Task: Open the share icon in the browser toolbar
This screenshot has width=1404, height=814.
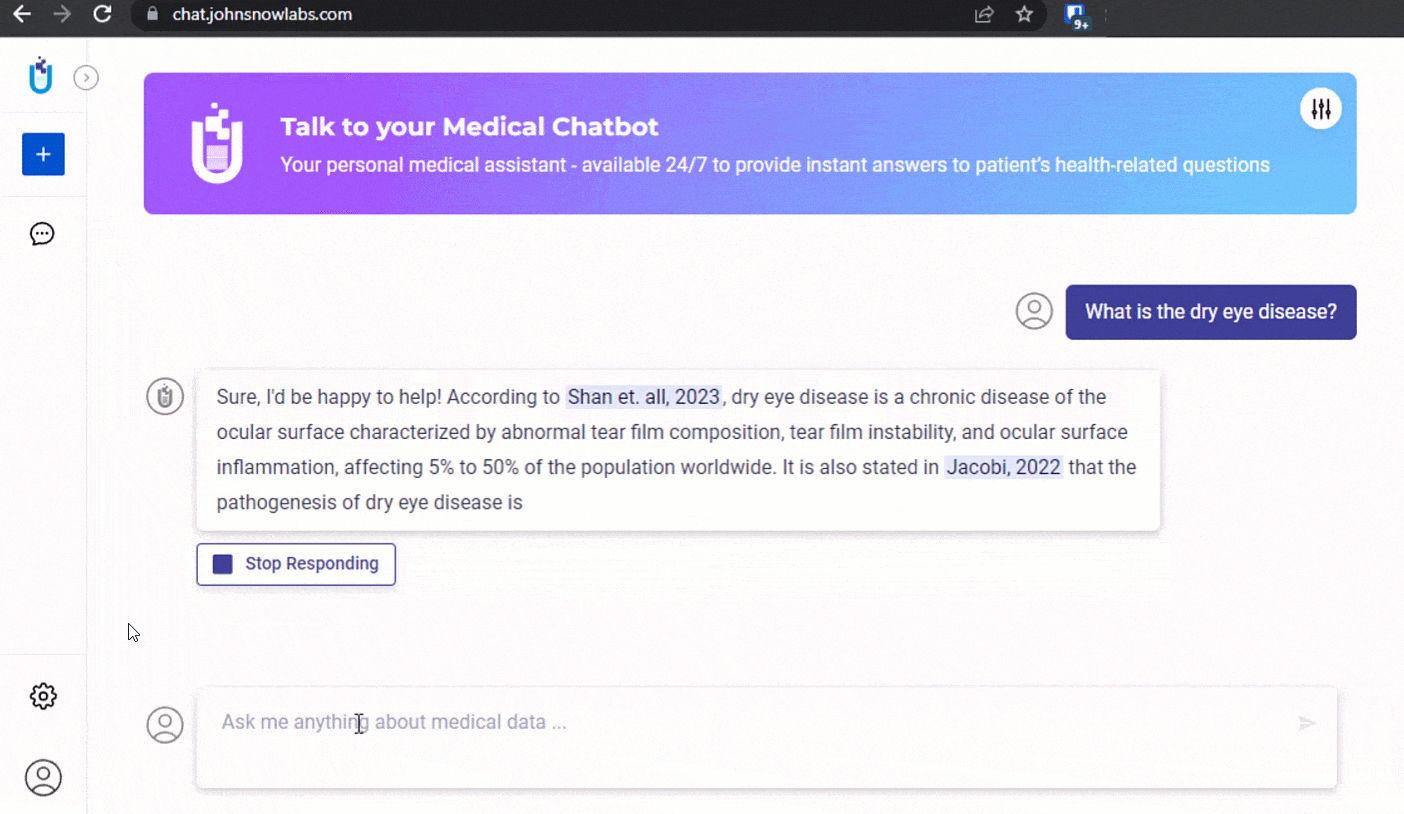Action: (x=983, y=15)
